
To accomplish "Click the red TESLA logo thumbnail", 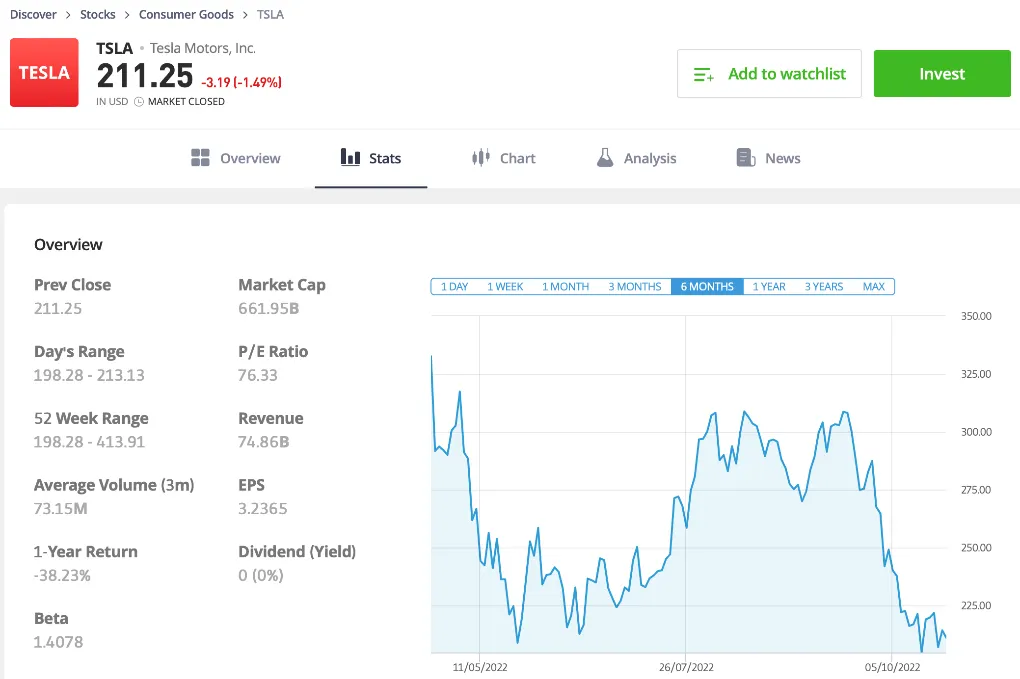I will [x=44, y=72].
